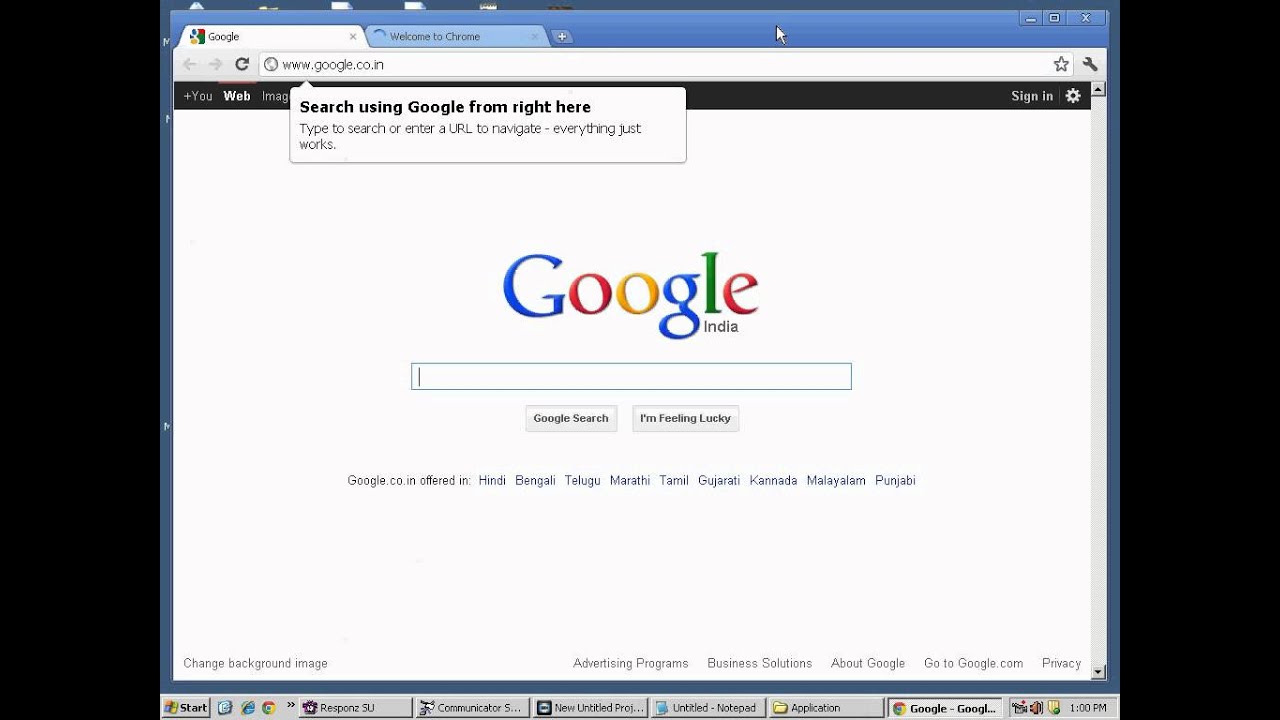Image resolution: width=1280 pixels, height=720 pixels.
Task: Switch to Untitled - Notepad taskbar item
Action: click(710, 707)
